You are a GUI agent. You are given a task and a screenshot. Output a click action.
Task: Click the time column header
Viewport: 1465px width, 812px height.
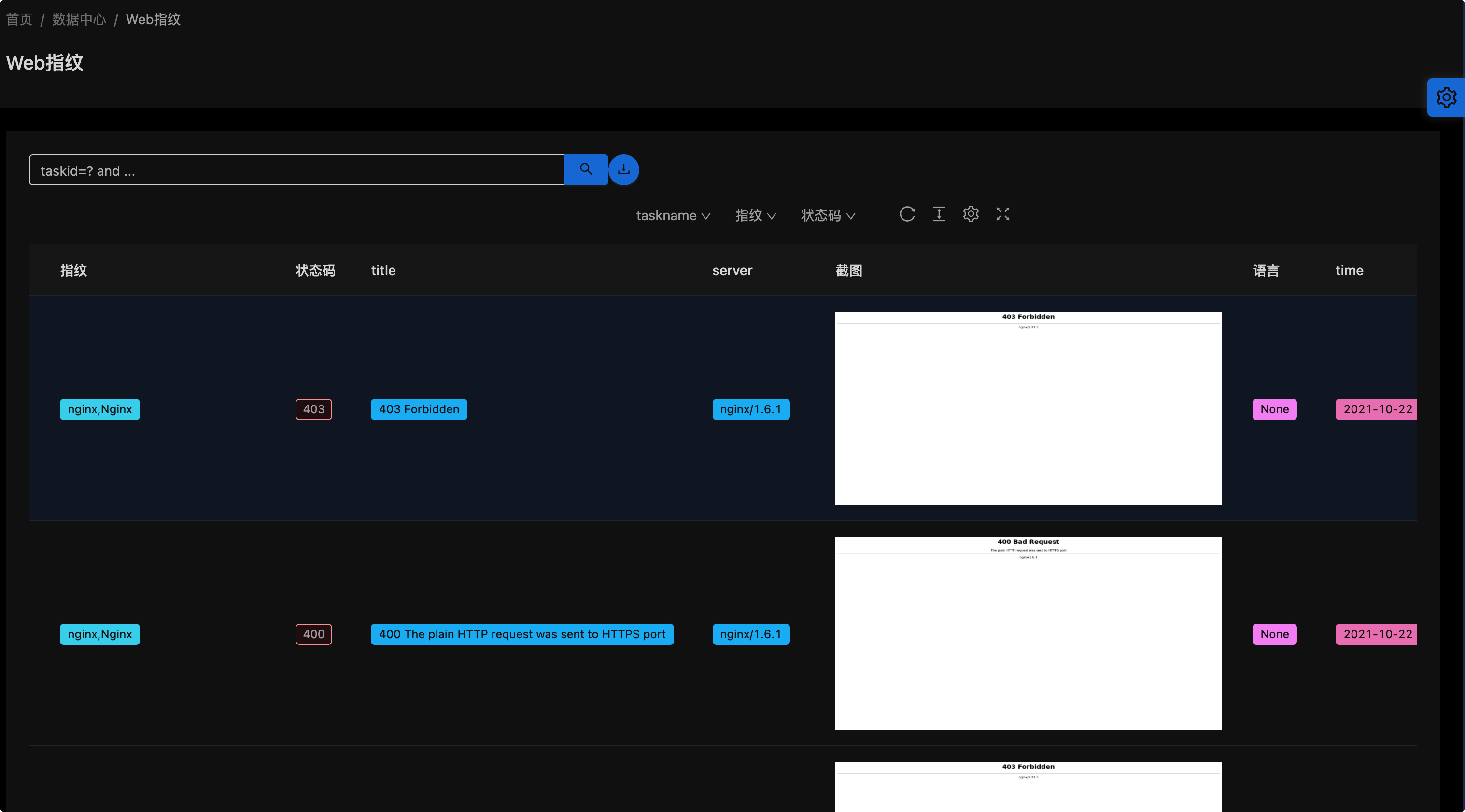click(1349, 271)
